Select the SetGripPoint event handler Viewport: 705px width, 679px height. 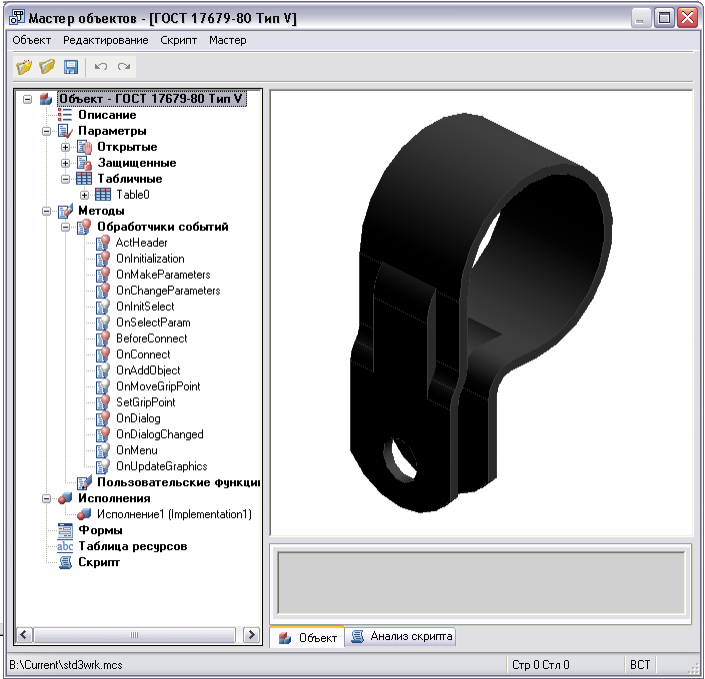coord(146,402)
